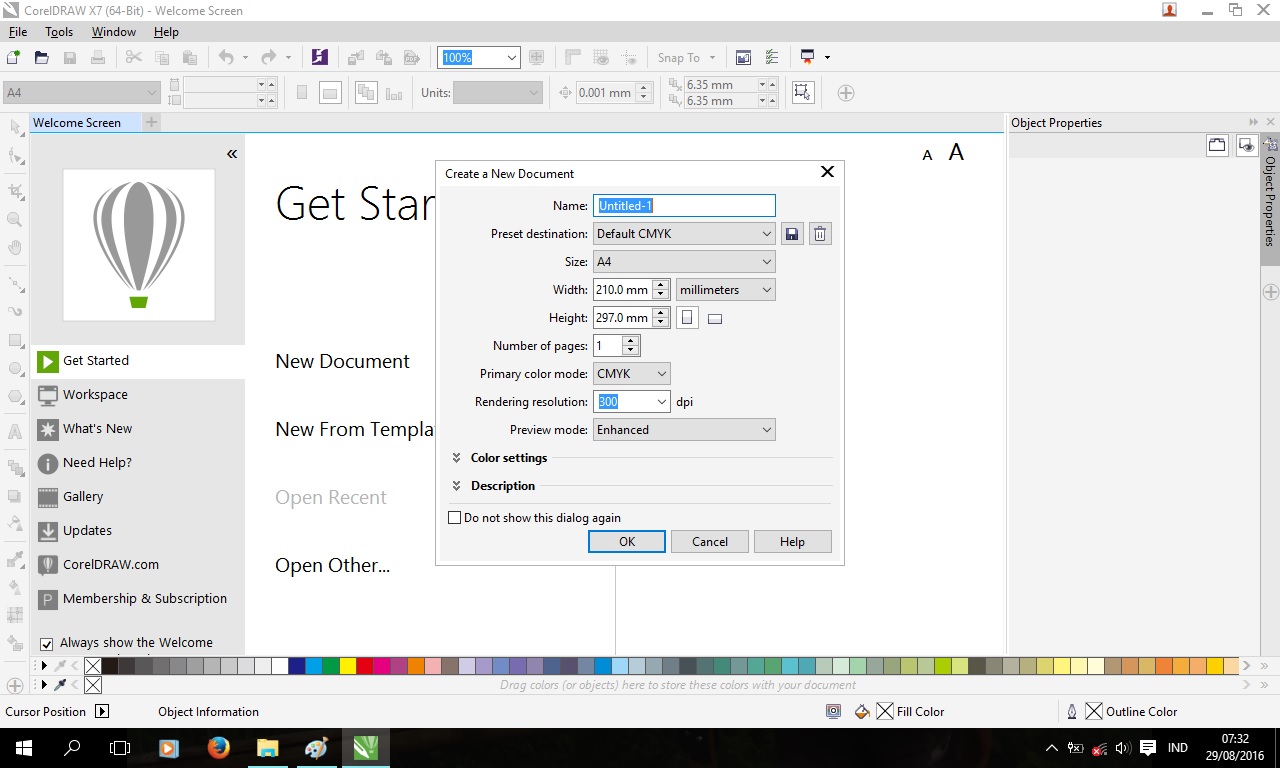This screenshot has height=768, width=1280.
Task: Click the Proof colors icon in status bar
Action: point(833,712)
